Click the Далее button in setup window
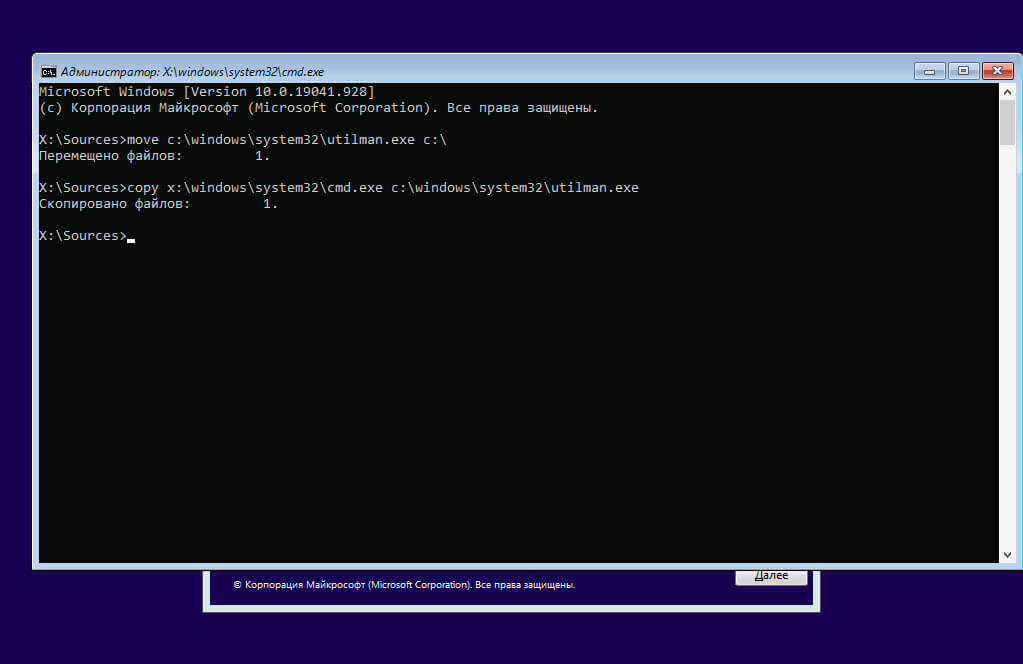This screenshot has width=1023, height=664. 771,577
